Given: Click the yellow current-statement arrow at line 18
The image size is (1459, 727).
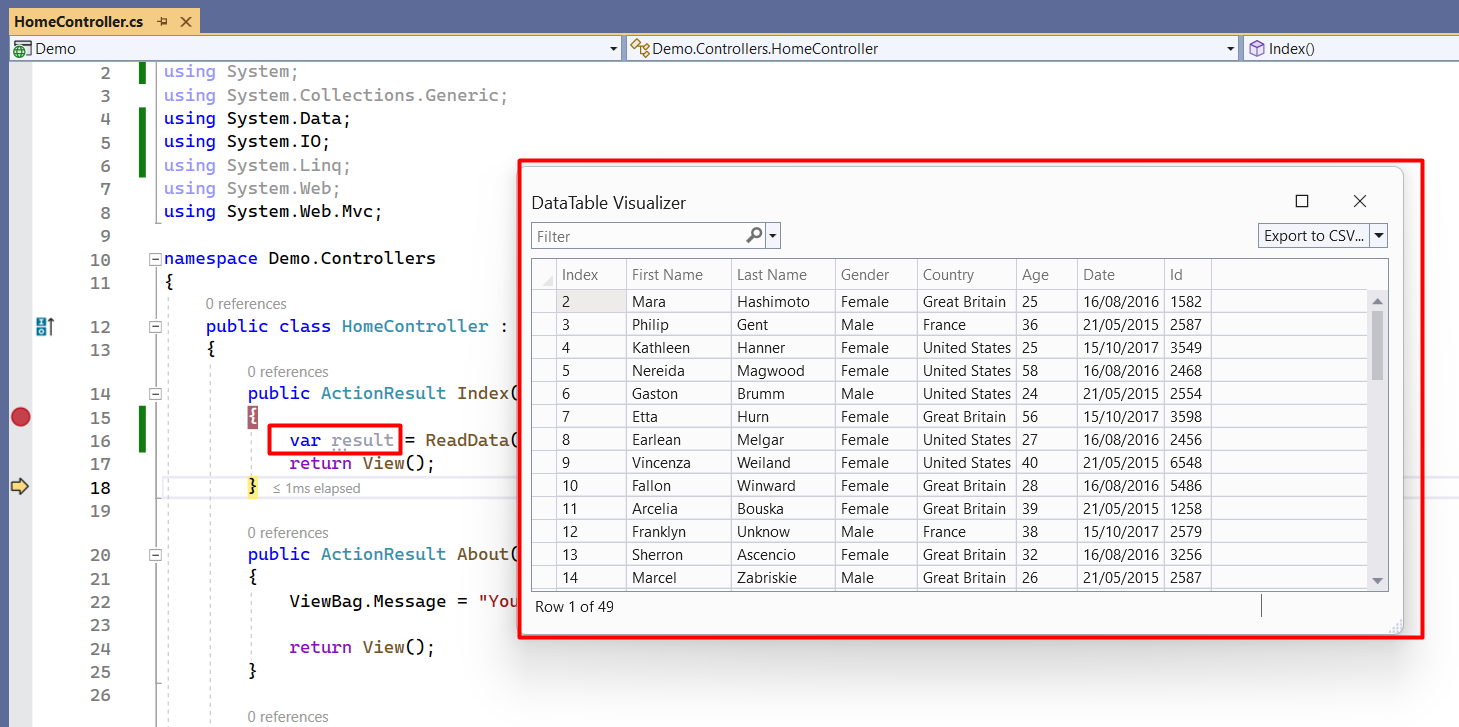Looking at the screenshot, I should click(x=20, y=487).
